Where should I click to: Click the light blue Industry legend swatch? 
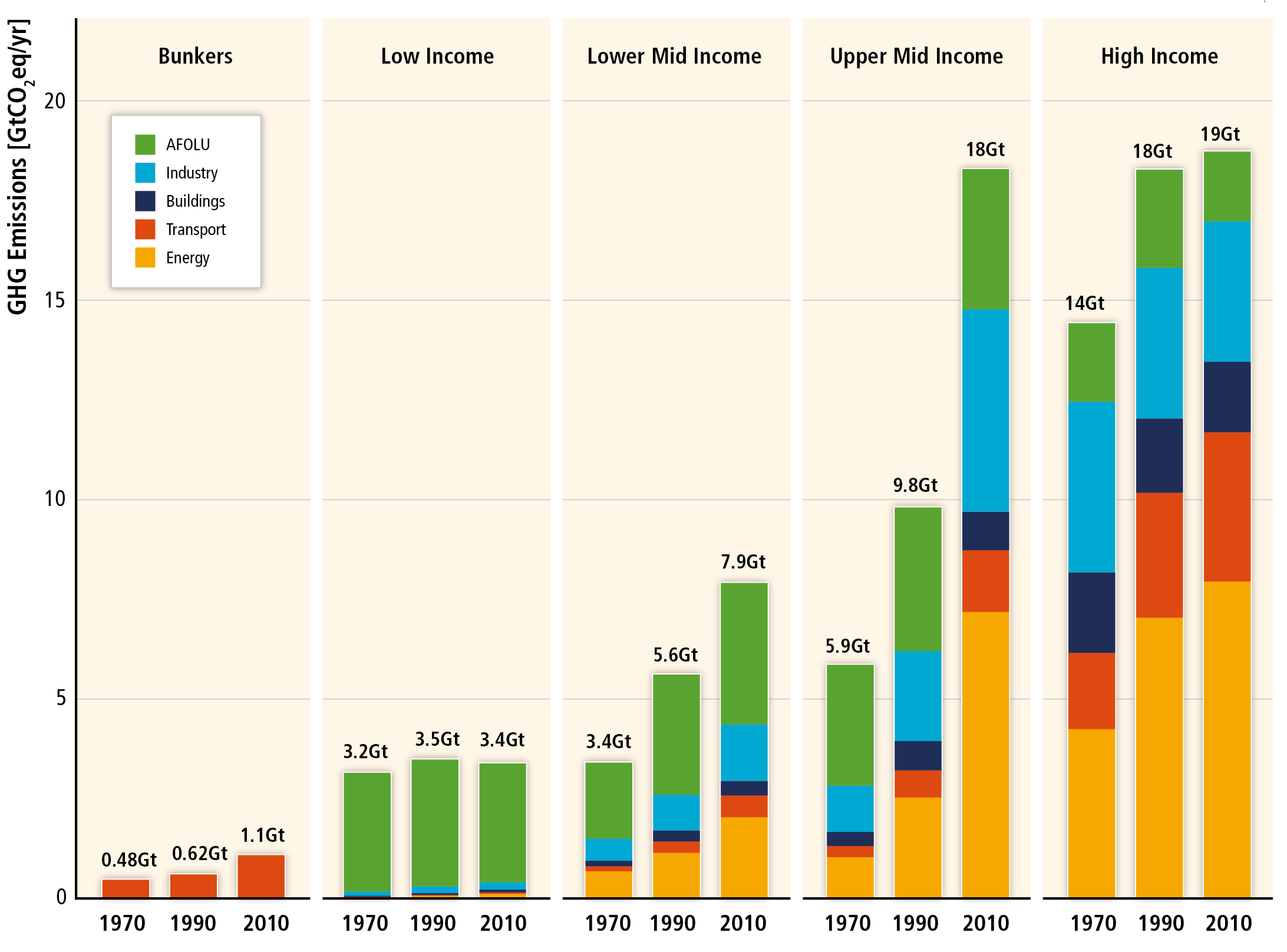(145, 173)
